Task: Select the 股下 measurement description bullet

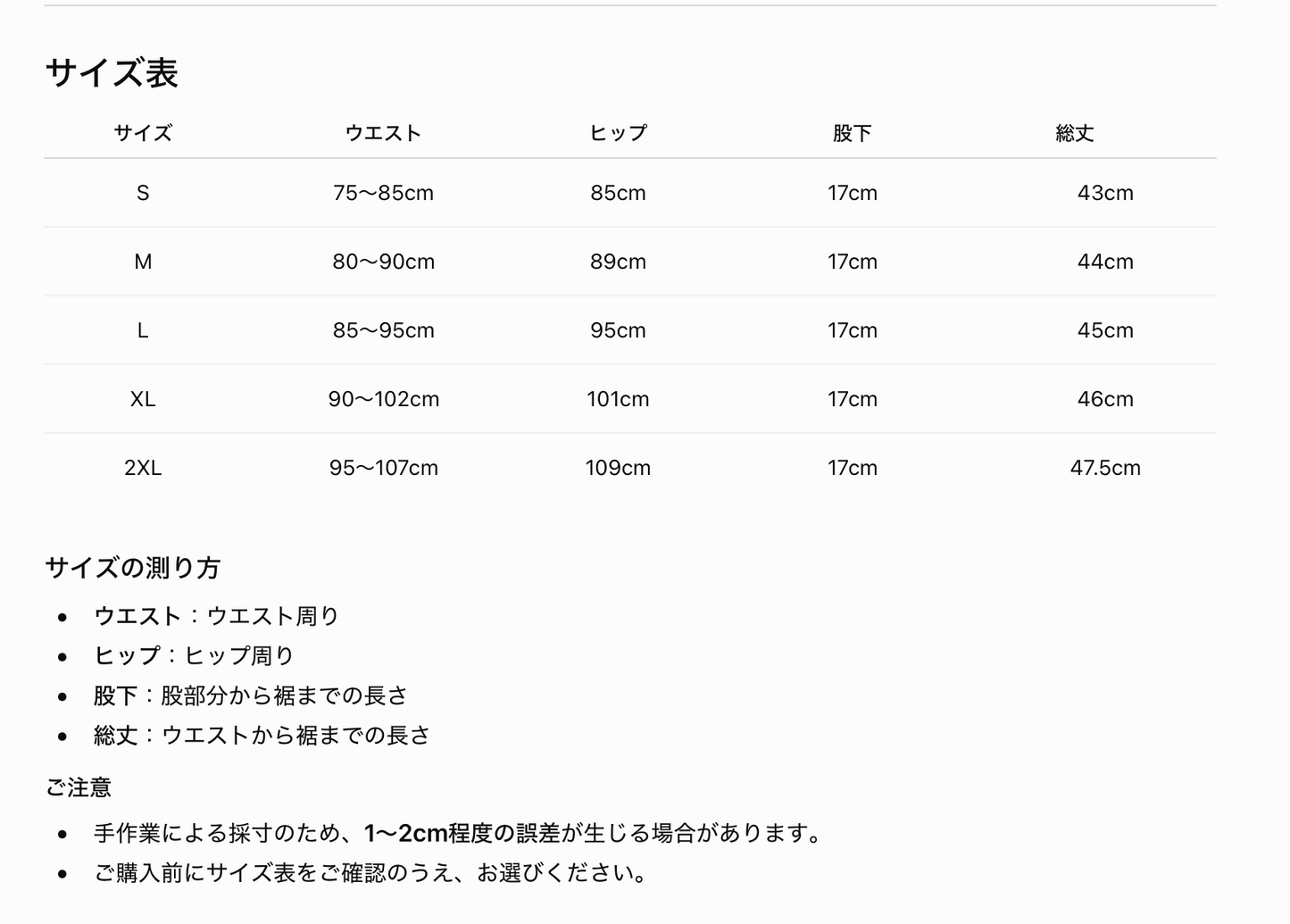Action: point(251,695)
